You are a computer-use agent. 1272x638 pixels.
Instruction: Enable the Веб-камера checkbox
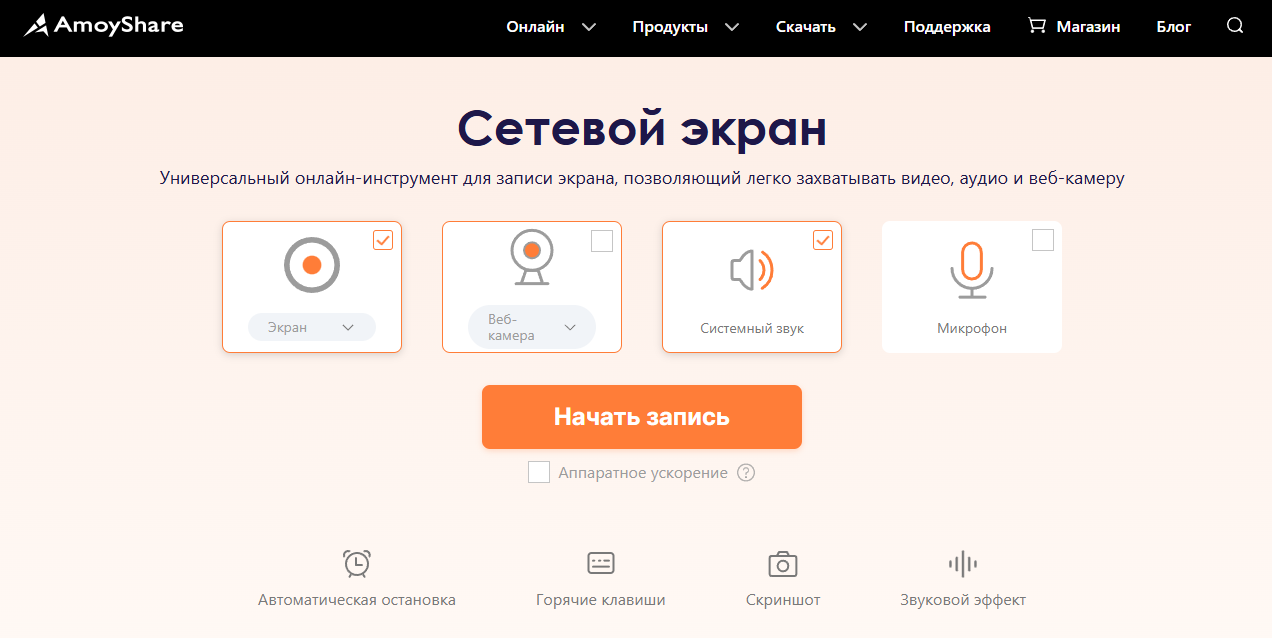click(x=602, y=241)
